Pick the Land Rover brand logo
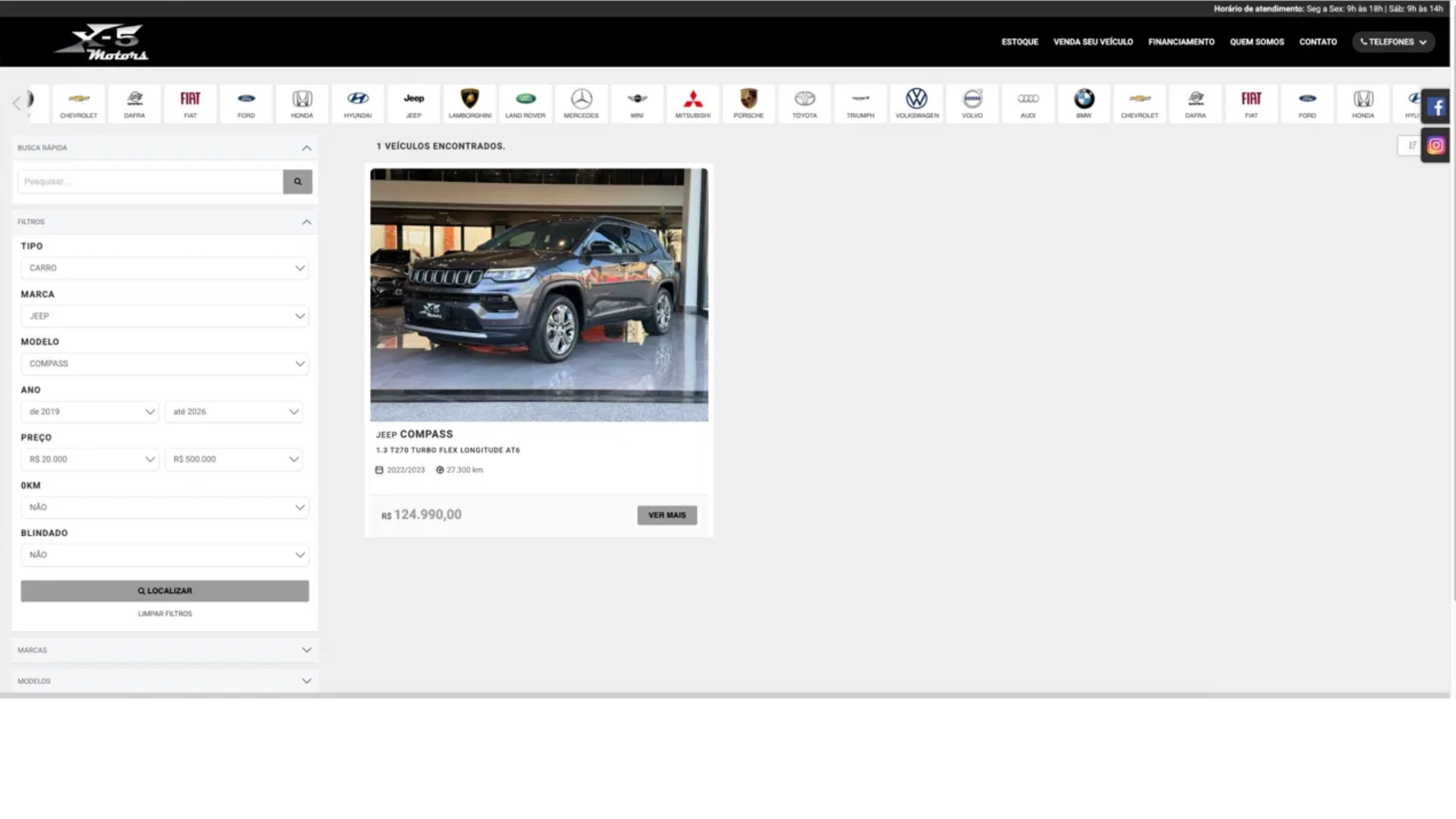Image resolution: width=1456 pixels, height=819 pixels. (526, 104)
